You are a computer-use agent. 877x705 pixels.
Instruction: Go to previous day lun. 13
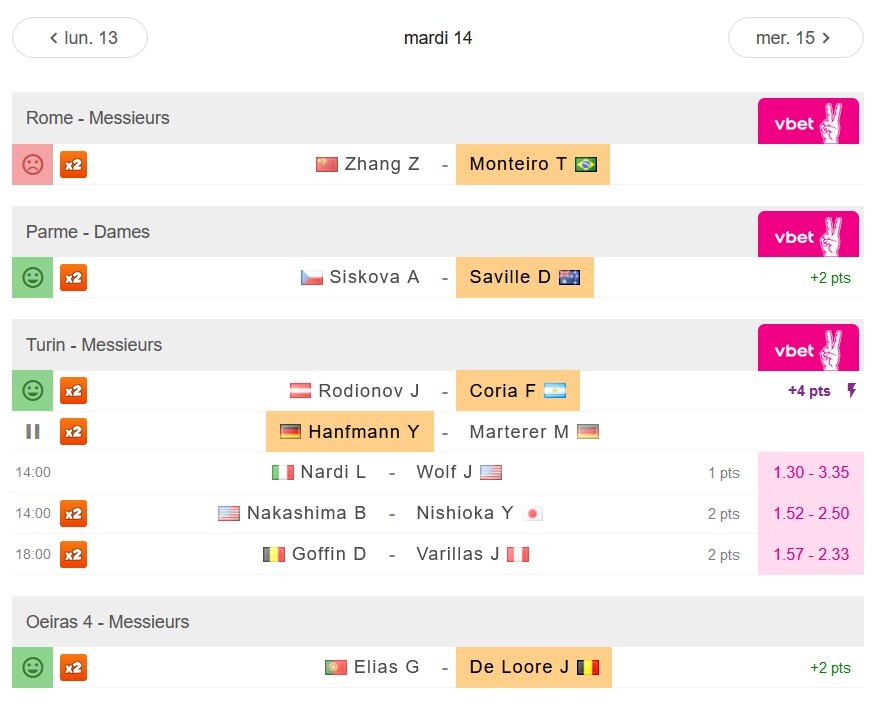(x=80, y=37)
